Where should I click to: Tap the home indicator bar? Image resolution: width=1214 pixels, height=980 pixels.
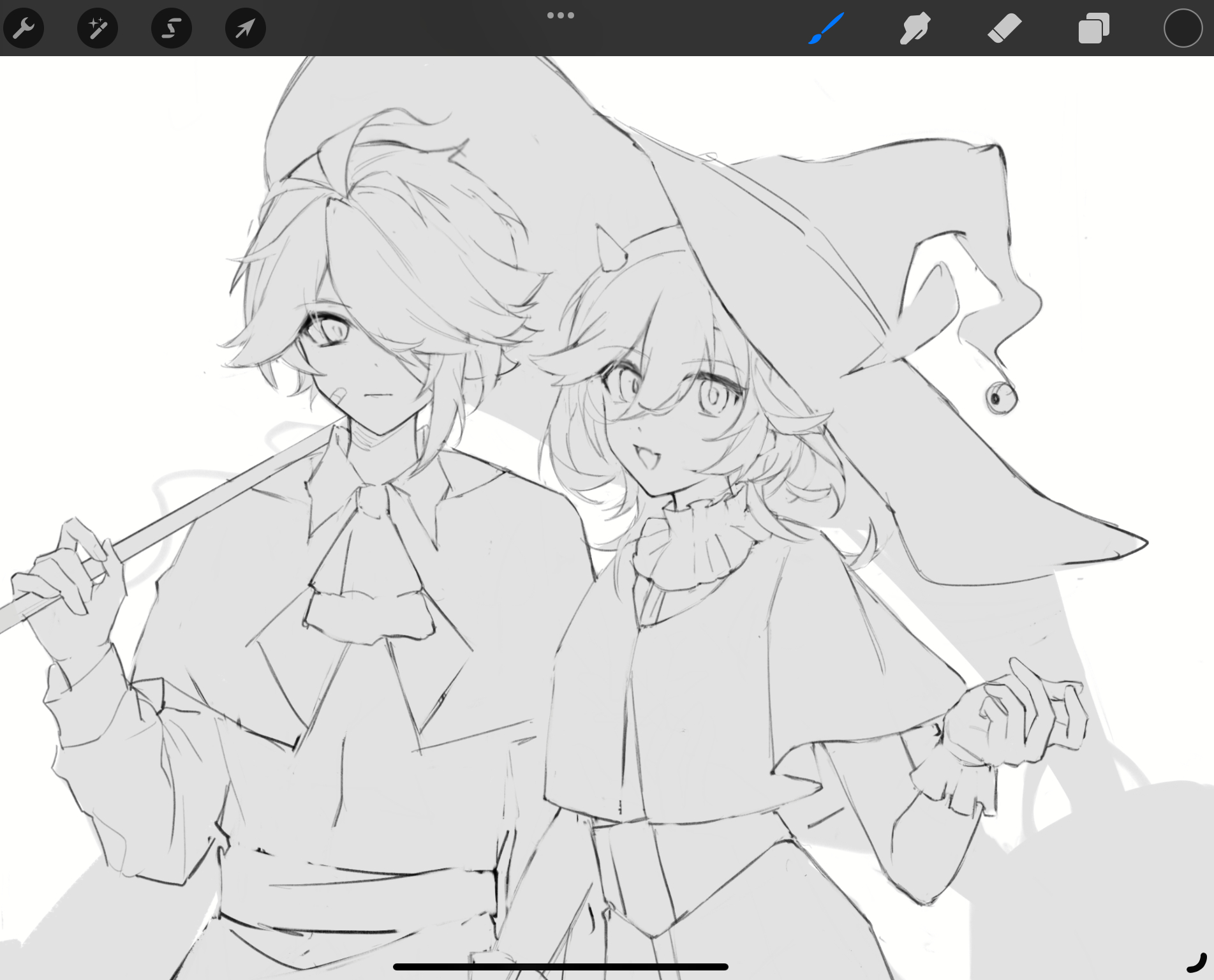pyautogui.click(x=561, y=967)
